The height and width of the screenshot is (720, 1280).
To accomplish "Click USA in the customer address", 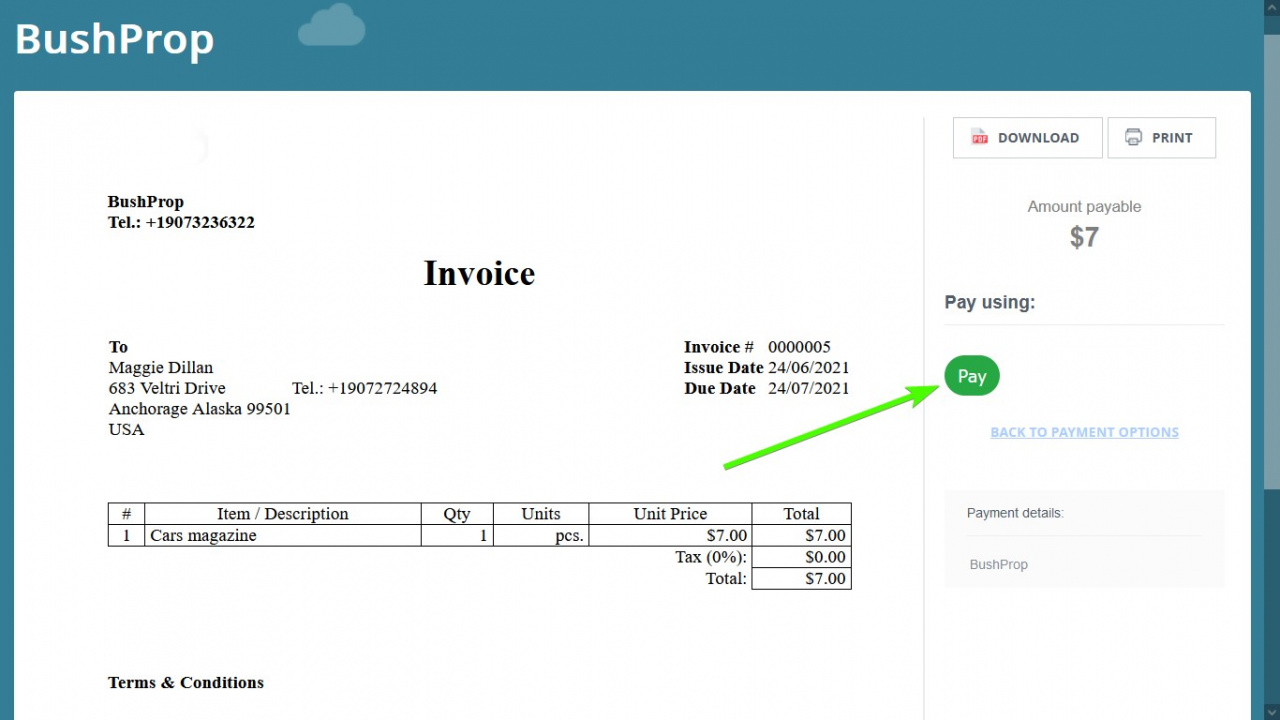I will coord(126,430).
